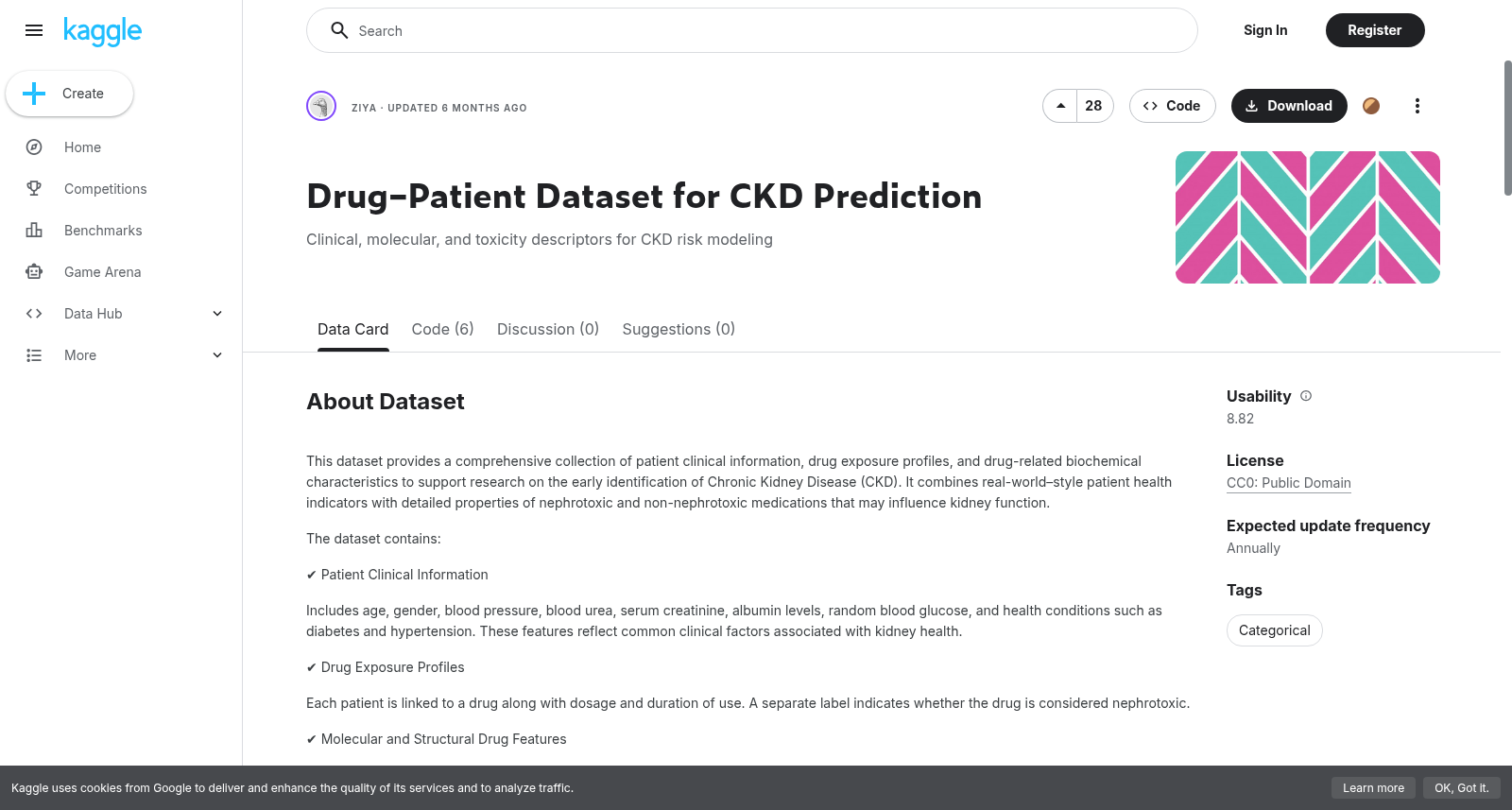Click the Download button

coord(1289,106)
